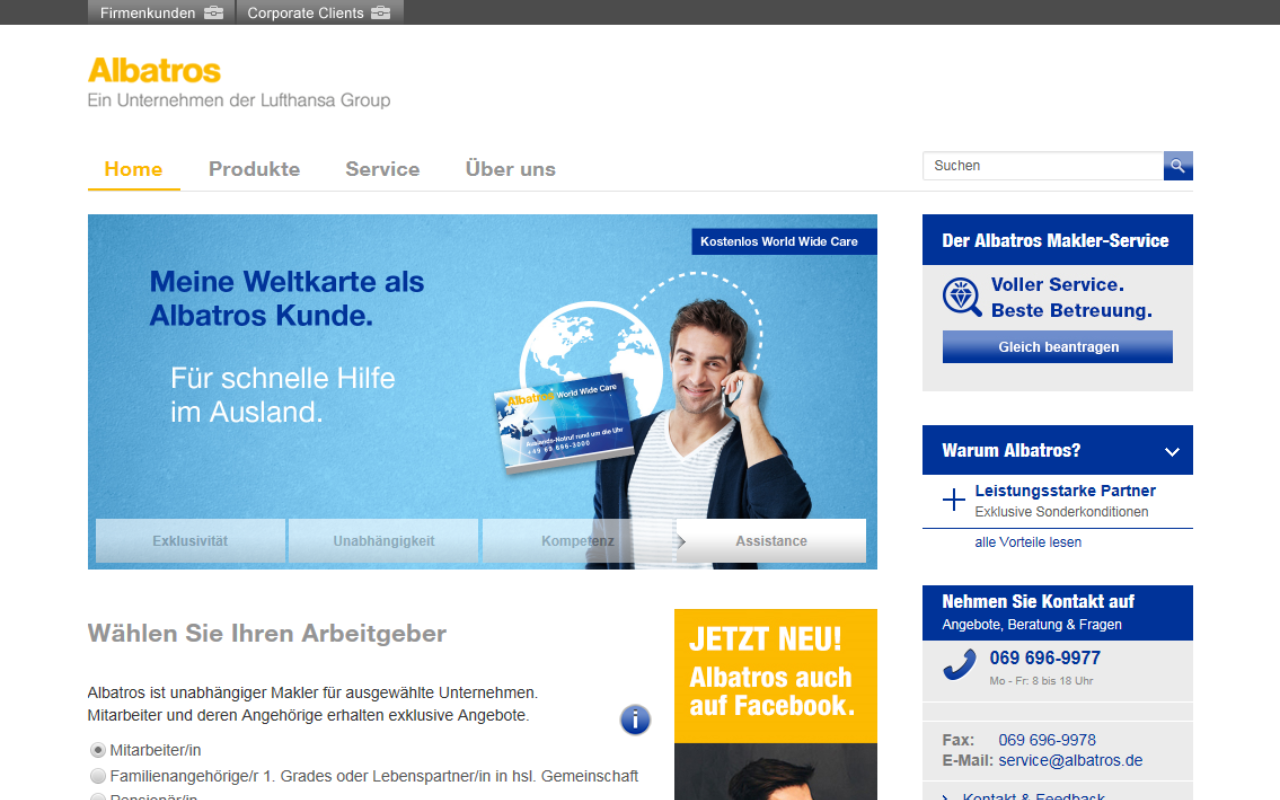
Task: Click into the Suchen search field
Action: click(x=1043, y=166)
